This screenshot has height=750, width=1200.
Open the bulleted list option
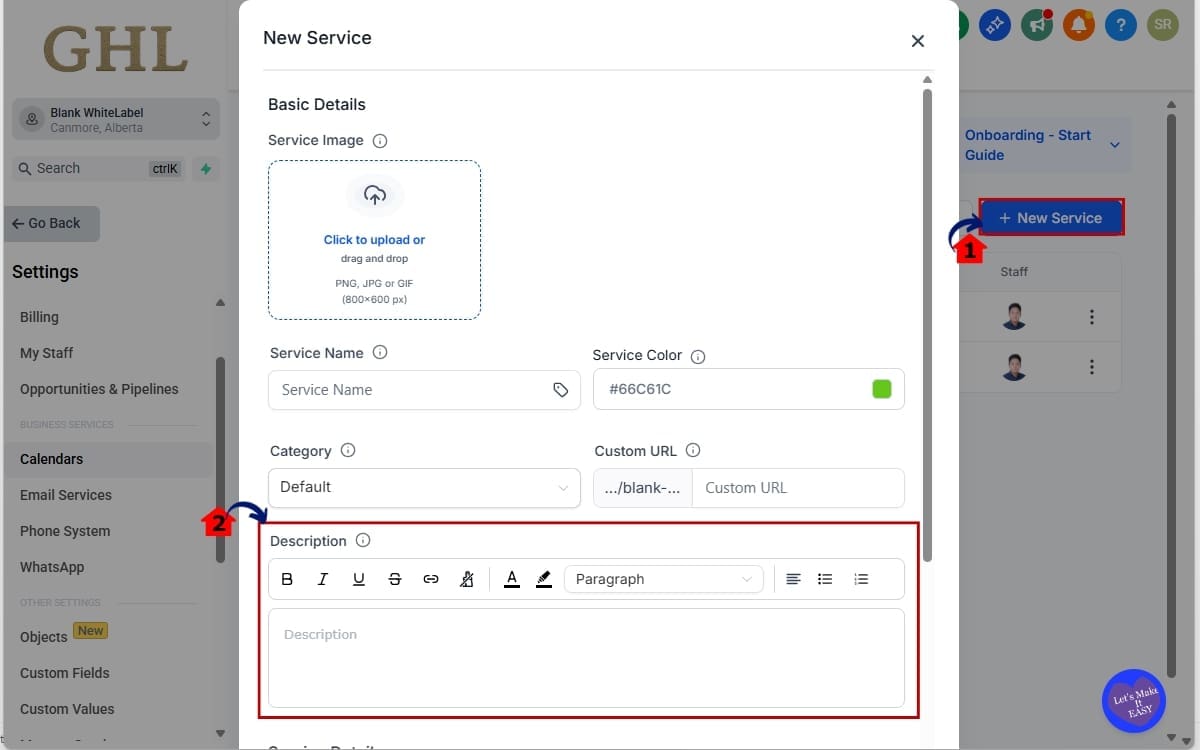tap(825, 578)
